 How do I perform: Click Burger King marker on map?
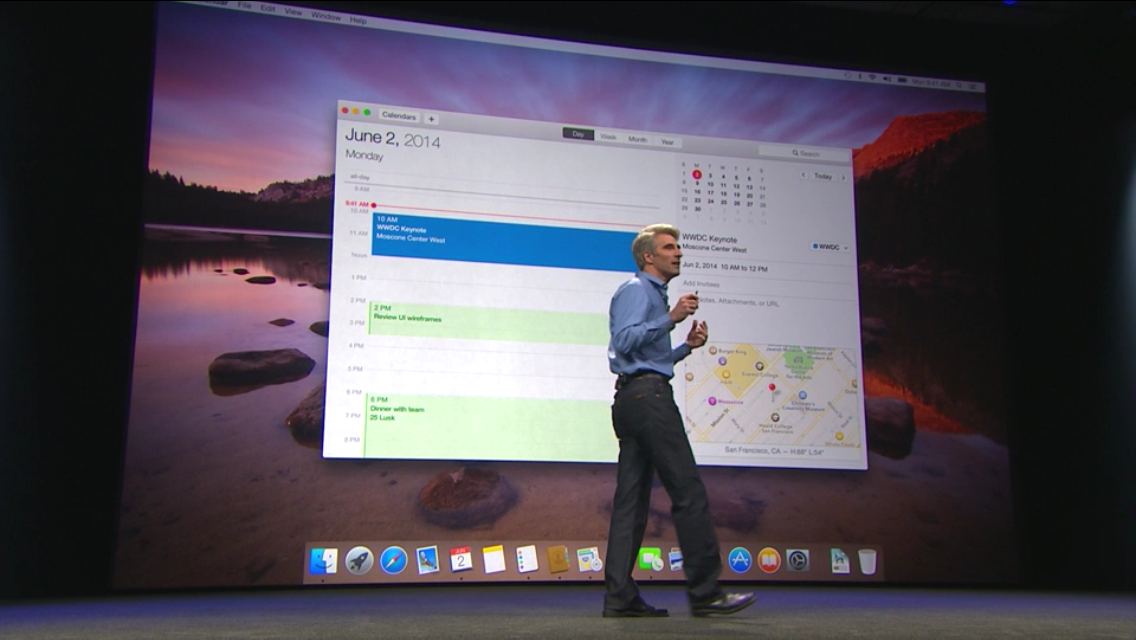(713, 351)
